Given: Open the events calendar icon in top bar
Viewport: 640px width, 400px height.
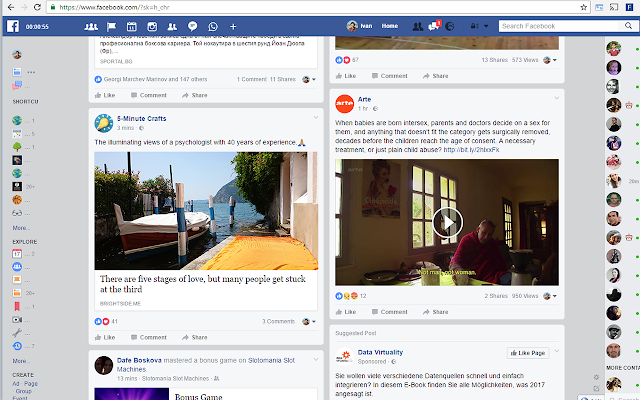Looking at the screenshot, I should pos(131,27).
